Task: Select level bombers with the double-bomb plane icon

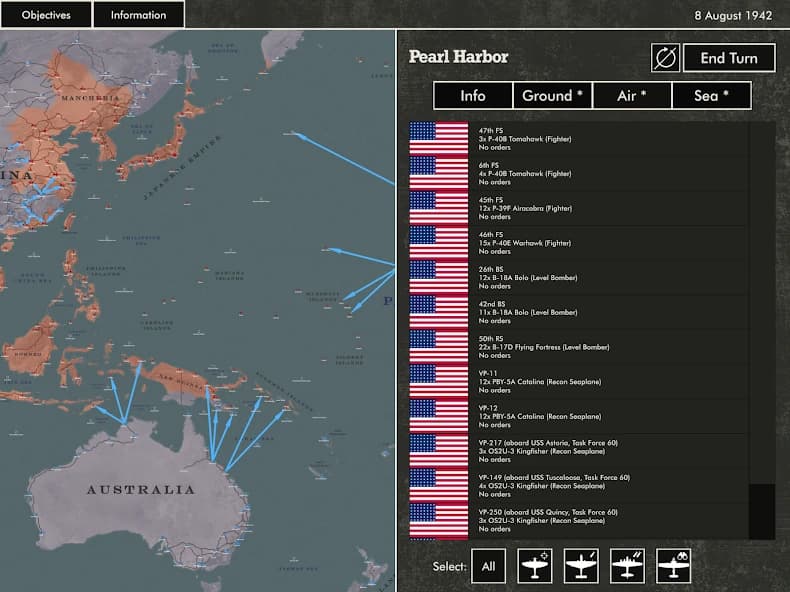Action: click(627, 566)
